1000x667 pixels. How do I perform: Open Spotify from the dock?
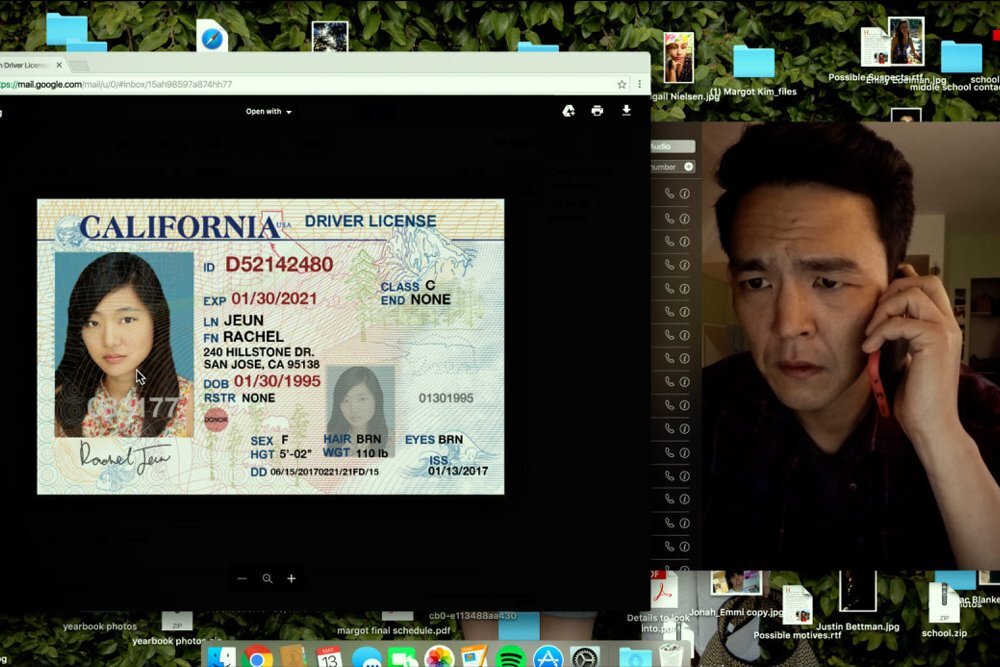click(510, 657)
